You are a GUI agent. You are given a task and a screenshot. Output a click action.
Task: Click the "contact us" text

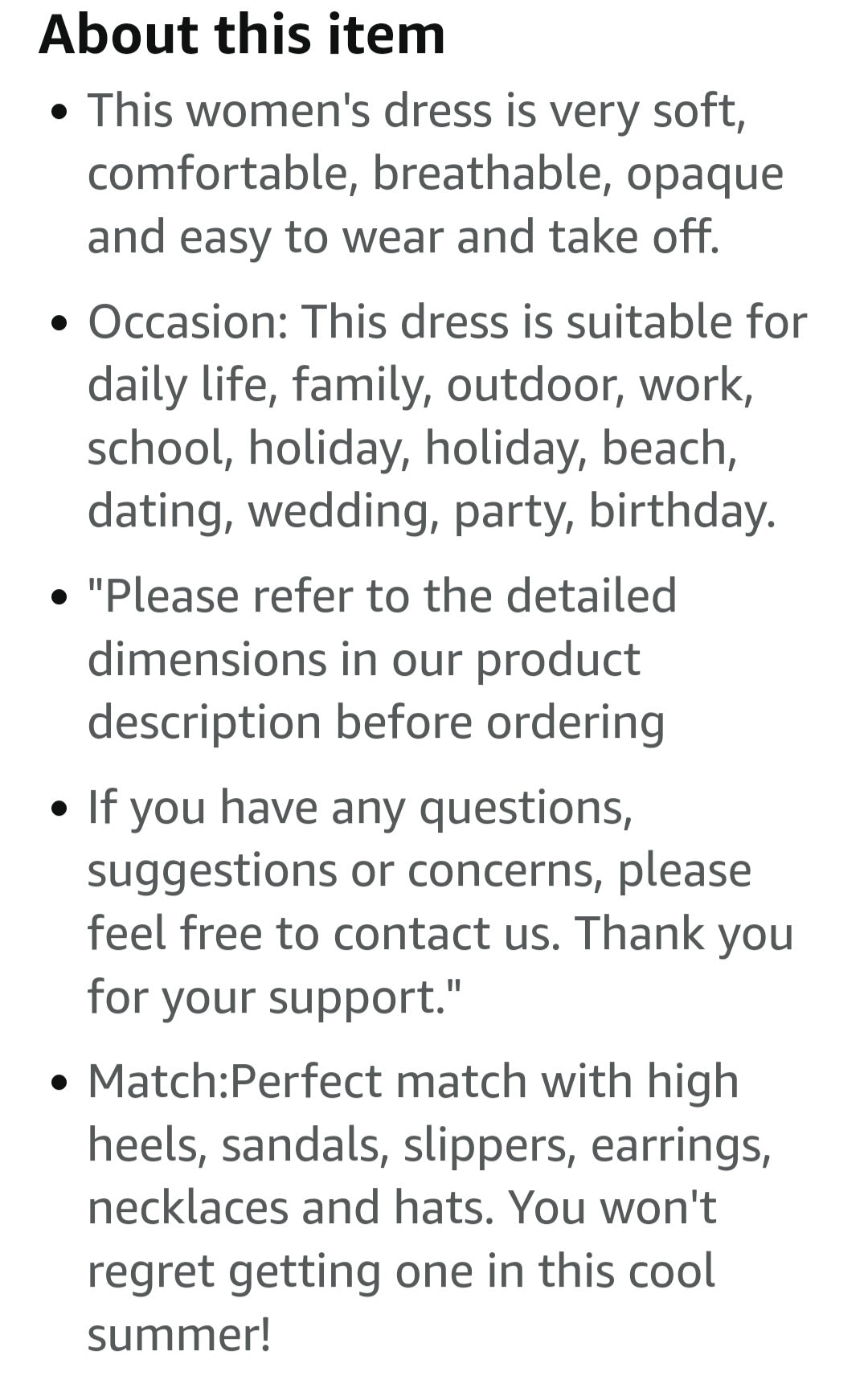point(445,934)
